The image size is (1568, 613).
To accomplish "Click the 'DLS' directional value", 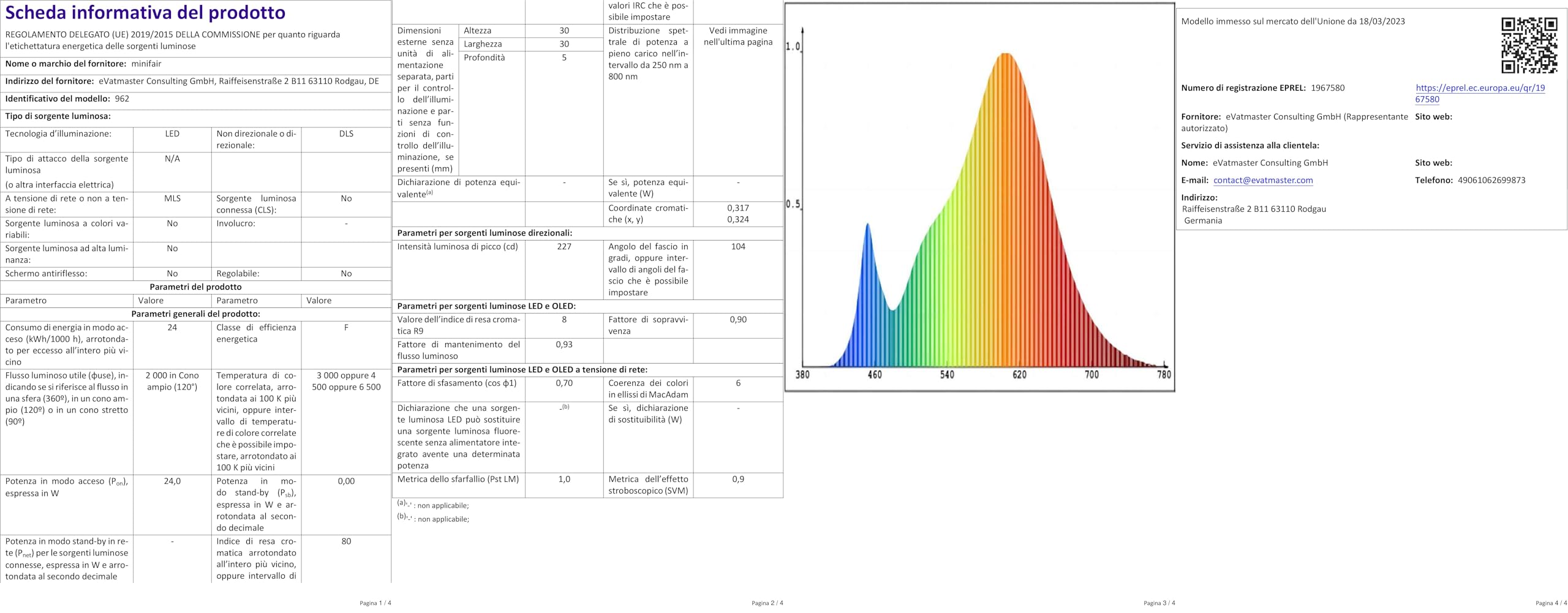I will [346, 134].
